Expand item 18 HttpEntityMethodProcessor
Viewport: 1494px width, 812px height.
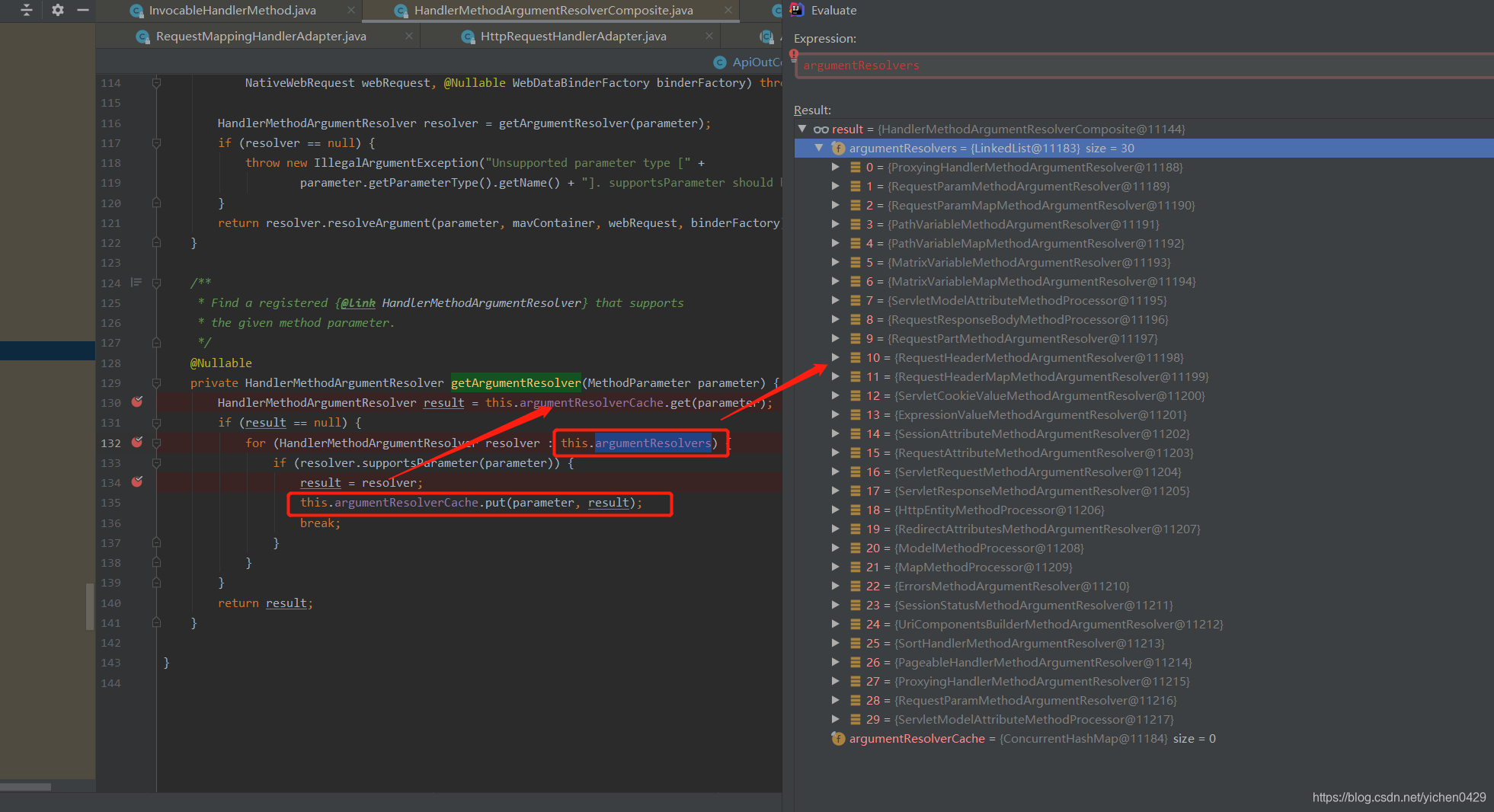(835, 510)
